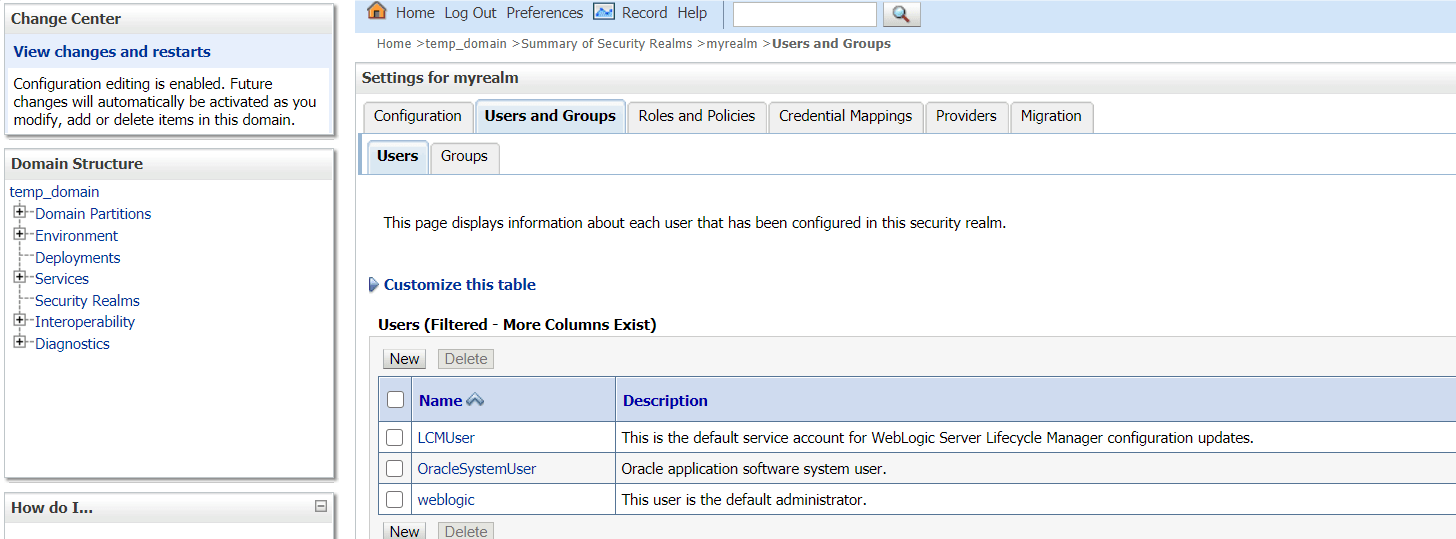Toggle the select-all users checkbox in header

(395, 400)
